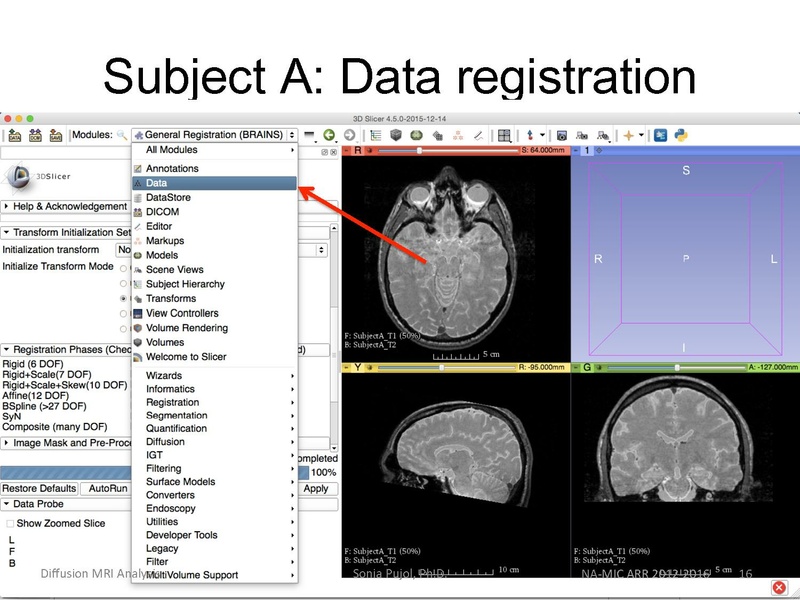Click the crosshair toolbar icon
Image resolution: width=800 pixels, height=600 pixels.
(530, 133)
